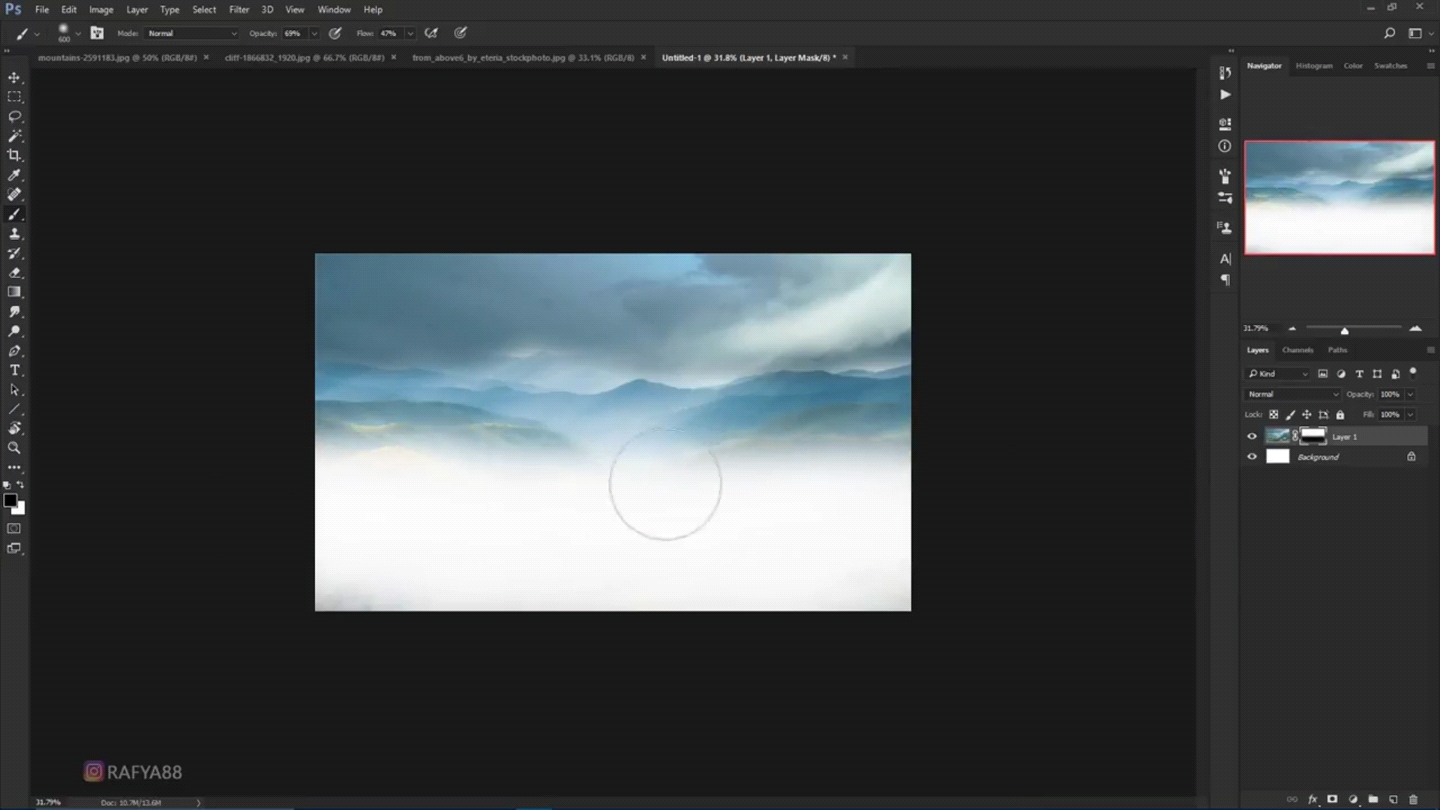Create a new layer icon
The height and width of the screenshot is (810, 1440).
click(1393, 799)
